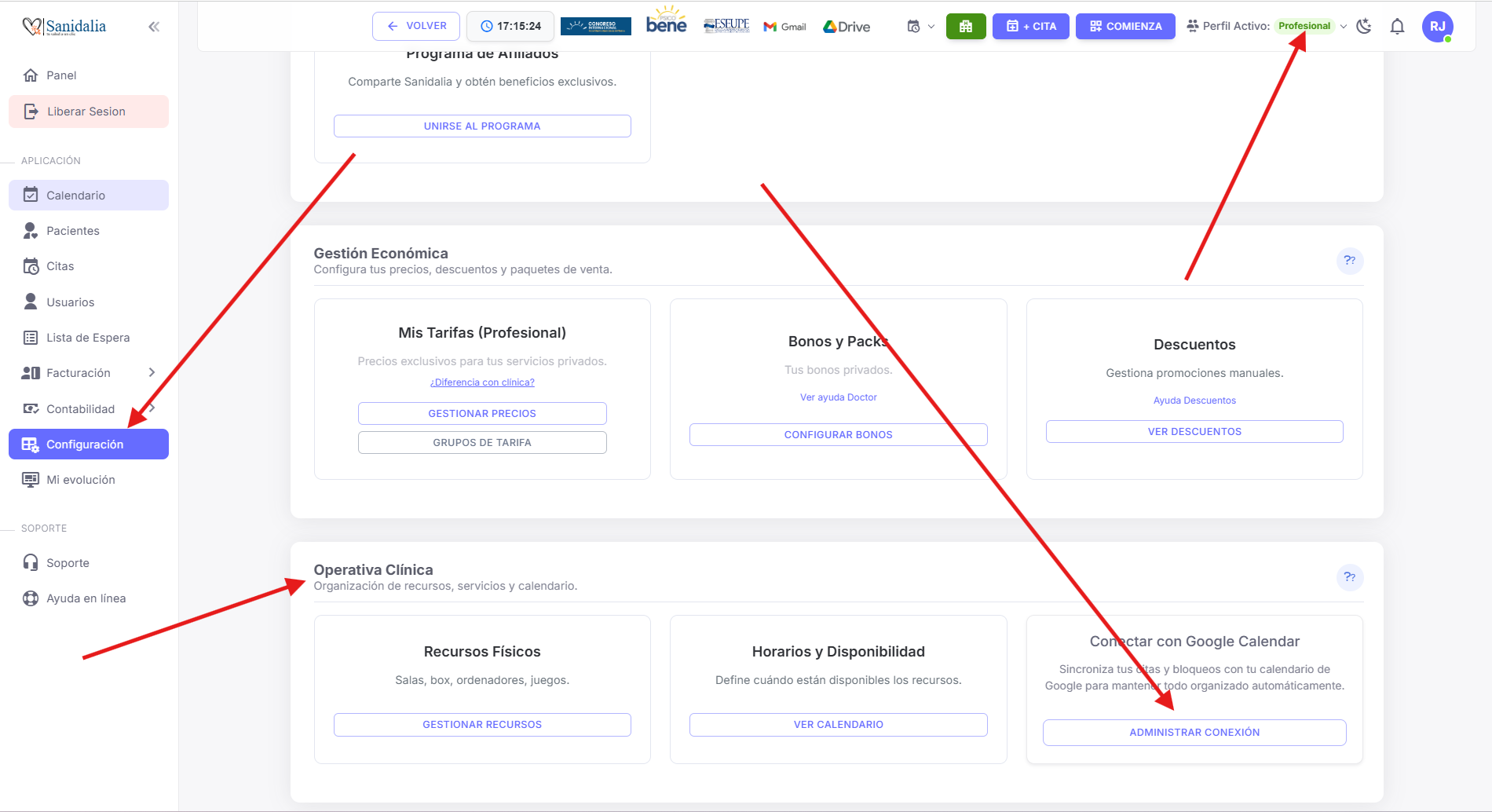Click the Volver back button
The height and width of the screenshot is (812, 1492).
point(416,26)
